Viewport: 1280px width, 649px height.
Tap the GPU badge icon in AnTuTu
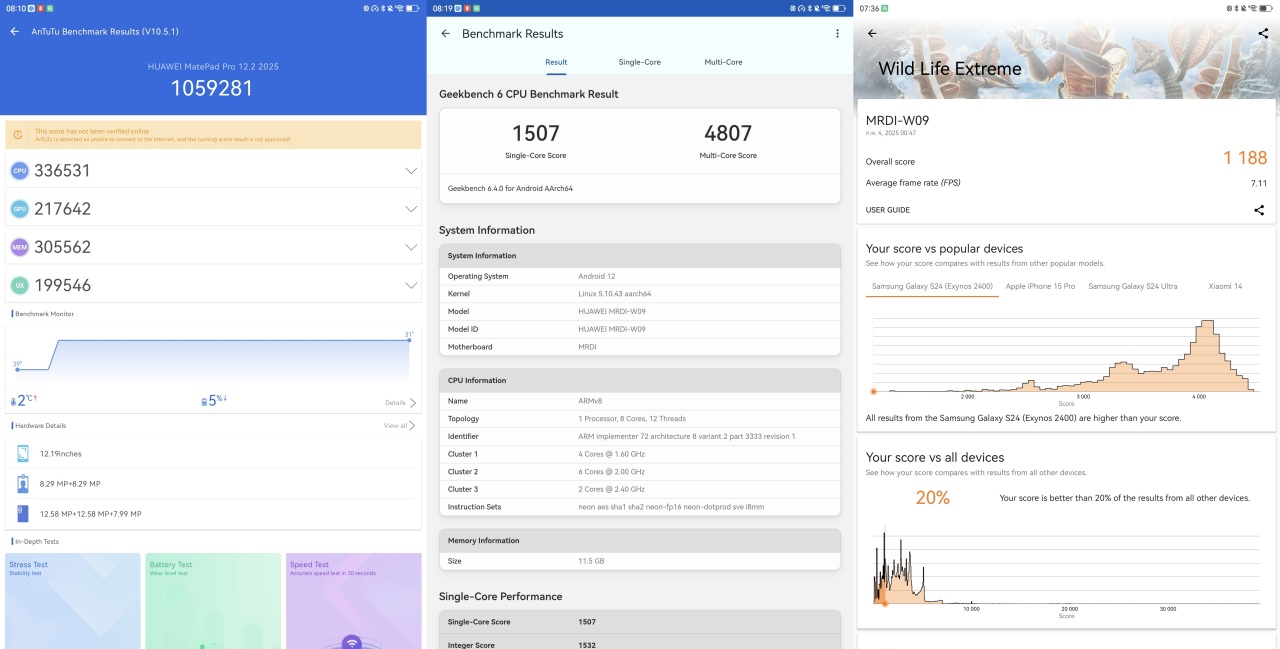(x=19, y=209)
